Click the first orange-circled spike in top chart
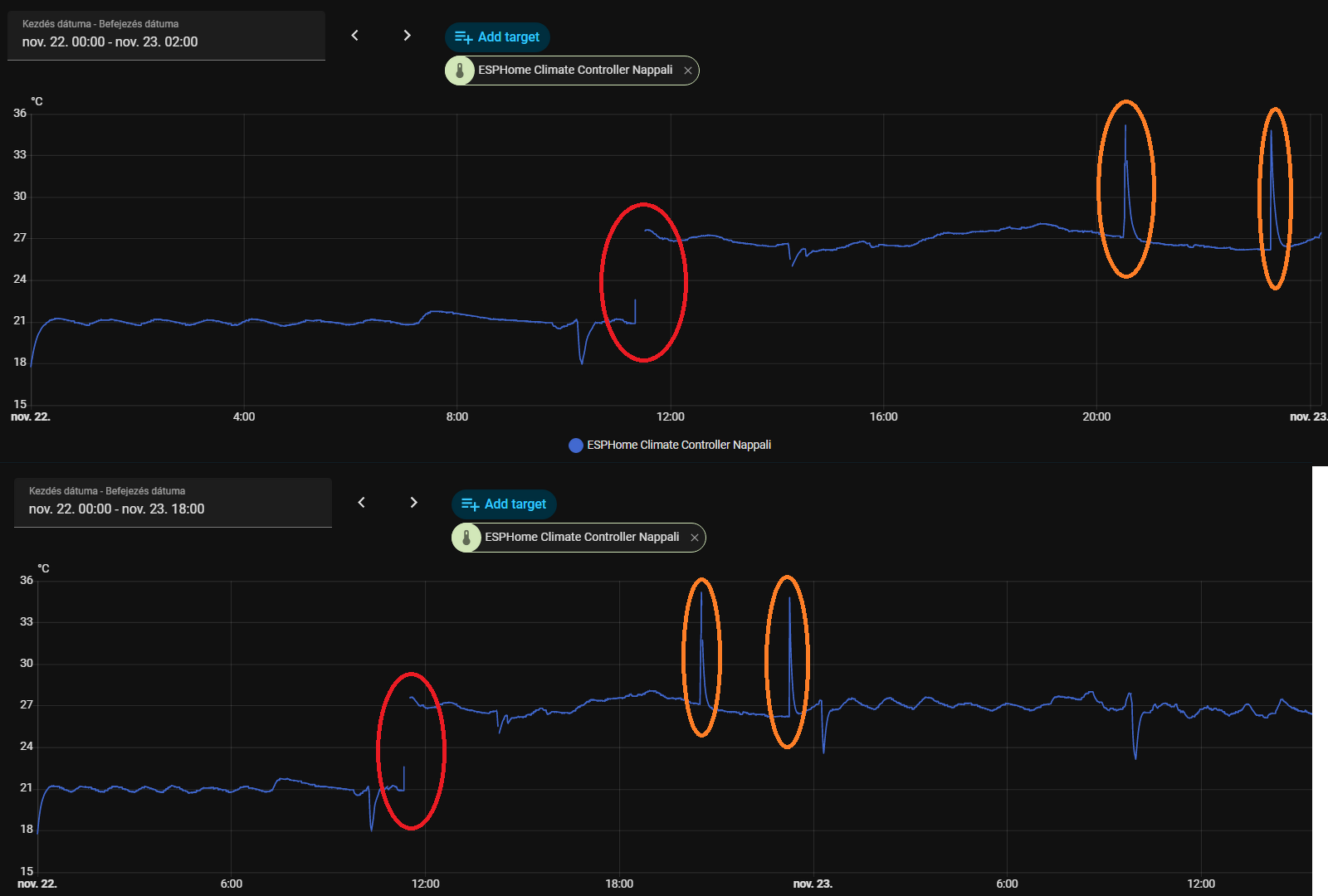Viewport: 1328px width, 896px height. (1126, 189)
